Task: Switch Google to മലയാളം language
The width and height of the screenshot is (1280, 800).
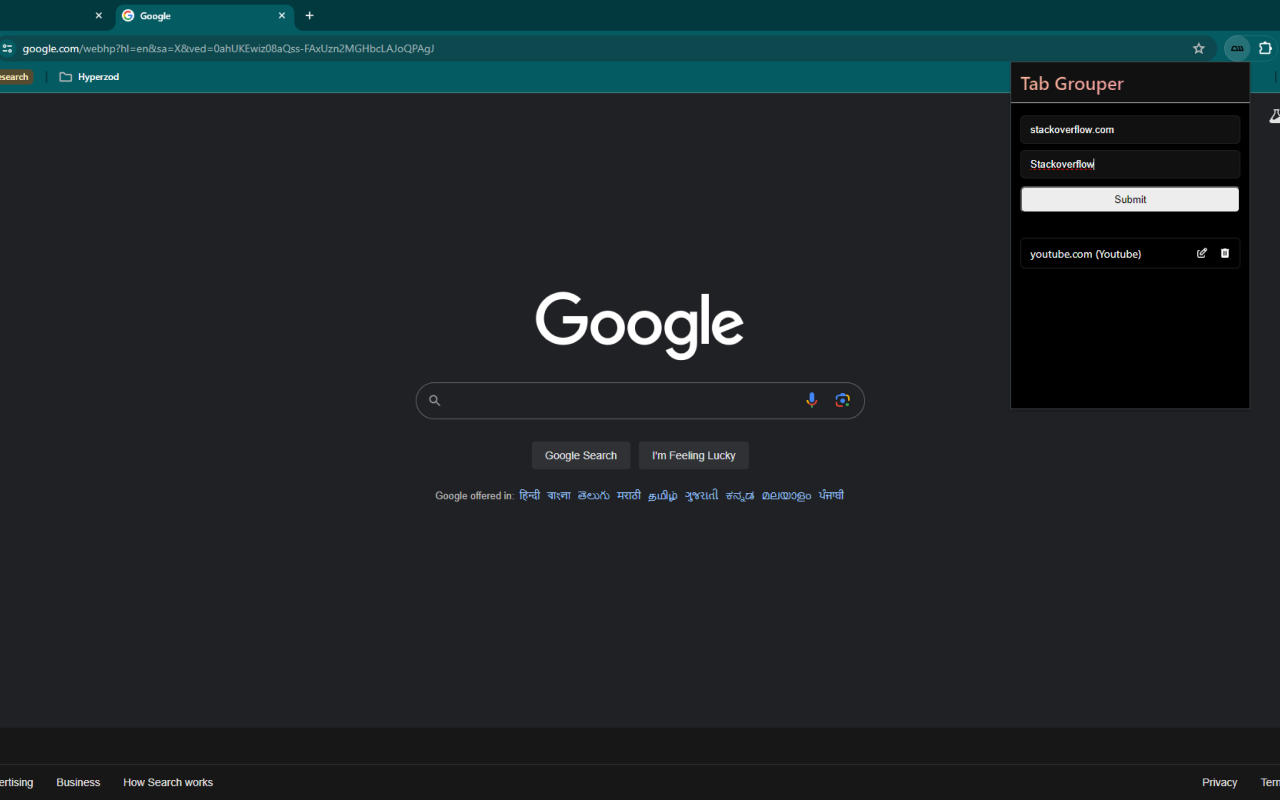Action: [787, 495]
